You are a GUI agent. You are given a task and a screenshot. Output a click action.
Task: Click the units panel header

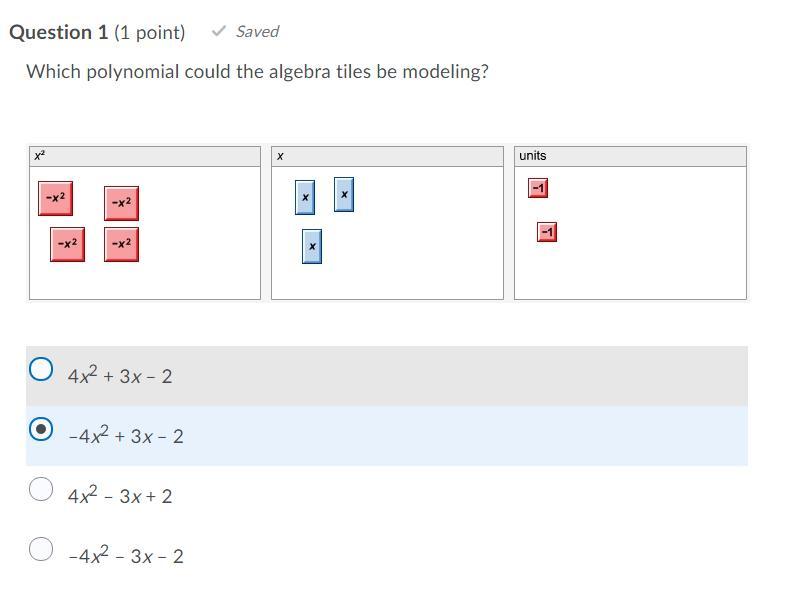630,156
